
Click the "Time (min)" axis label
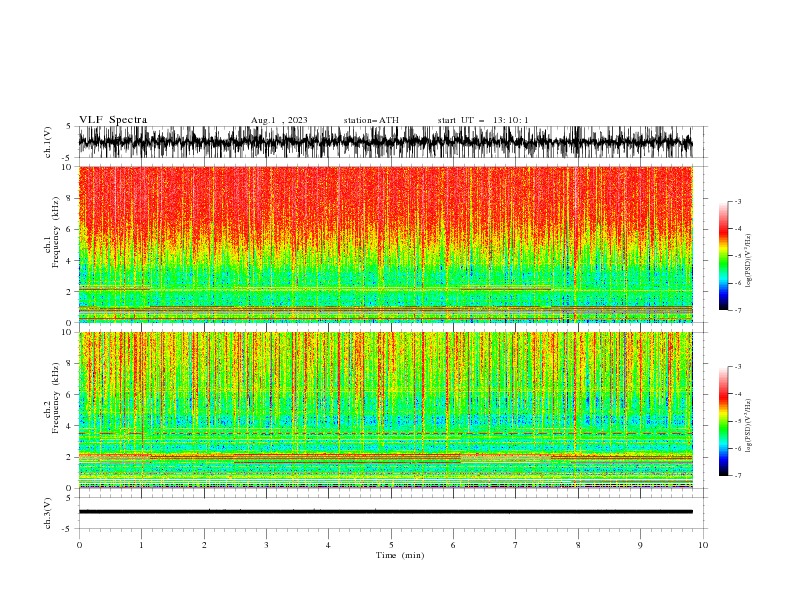point(400,555)
